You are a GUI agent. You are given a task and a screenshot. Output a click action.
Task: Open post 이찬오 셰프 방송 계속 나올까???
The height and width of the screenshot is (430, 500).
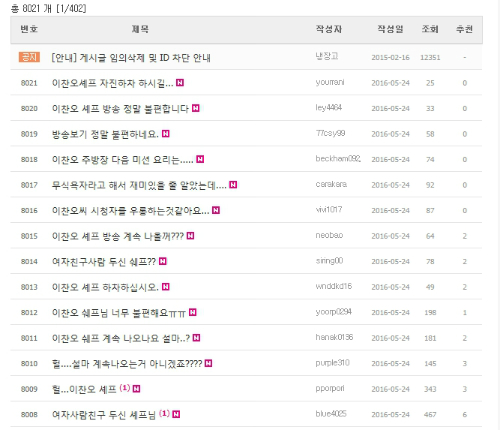point(118,236)
